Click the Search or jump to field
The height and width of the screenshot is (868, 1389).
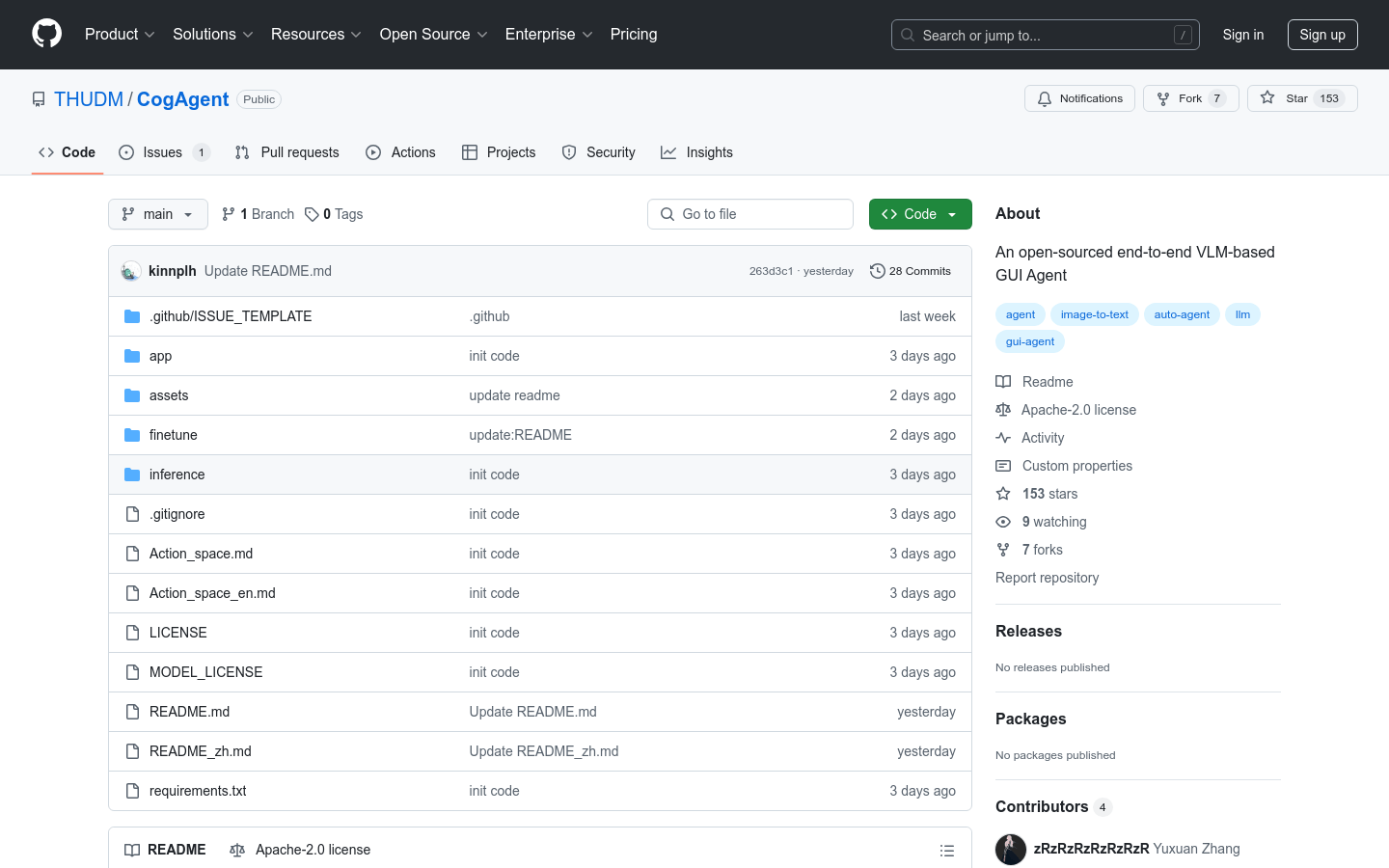click(x=1046, y=35)
